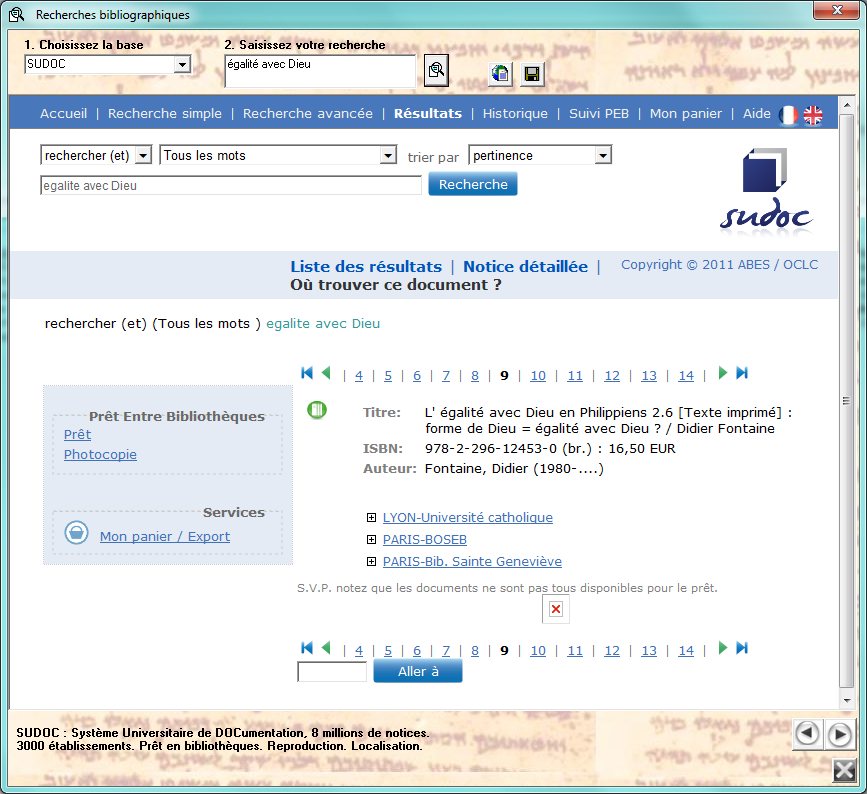Click the round forward arrow button
Viewport: 867px width, 794px height.
(839, 734)
